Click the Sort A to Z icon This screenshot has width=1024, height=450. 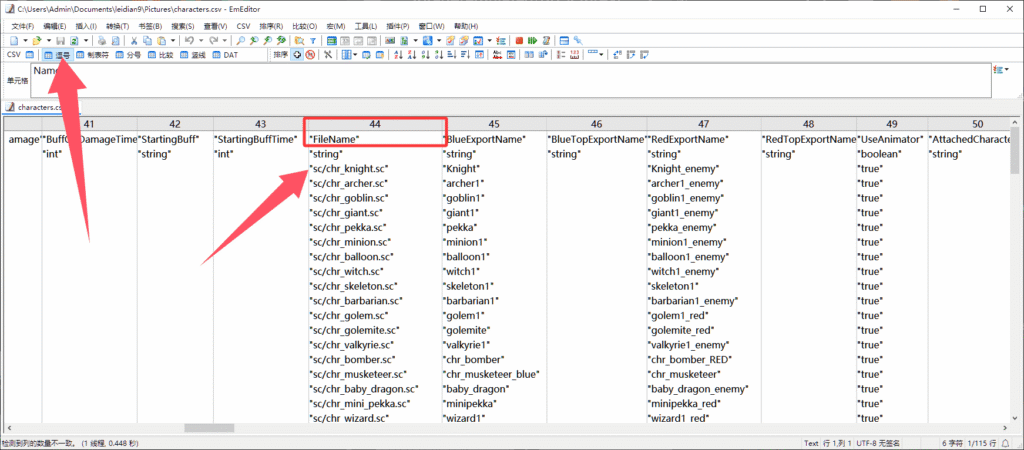[x=398, y=55]
